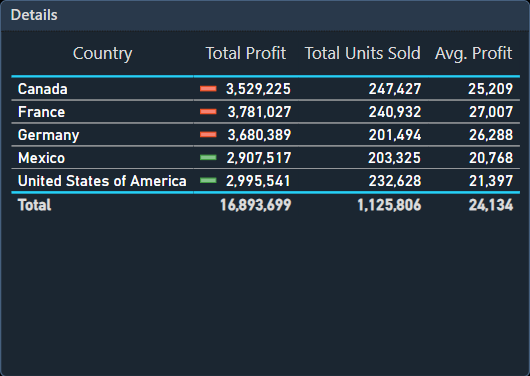Click the grand total profit 16,893,699
530x376 pixels.
(x=256, y=205)
